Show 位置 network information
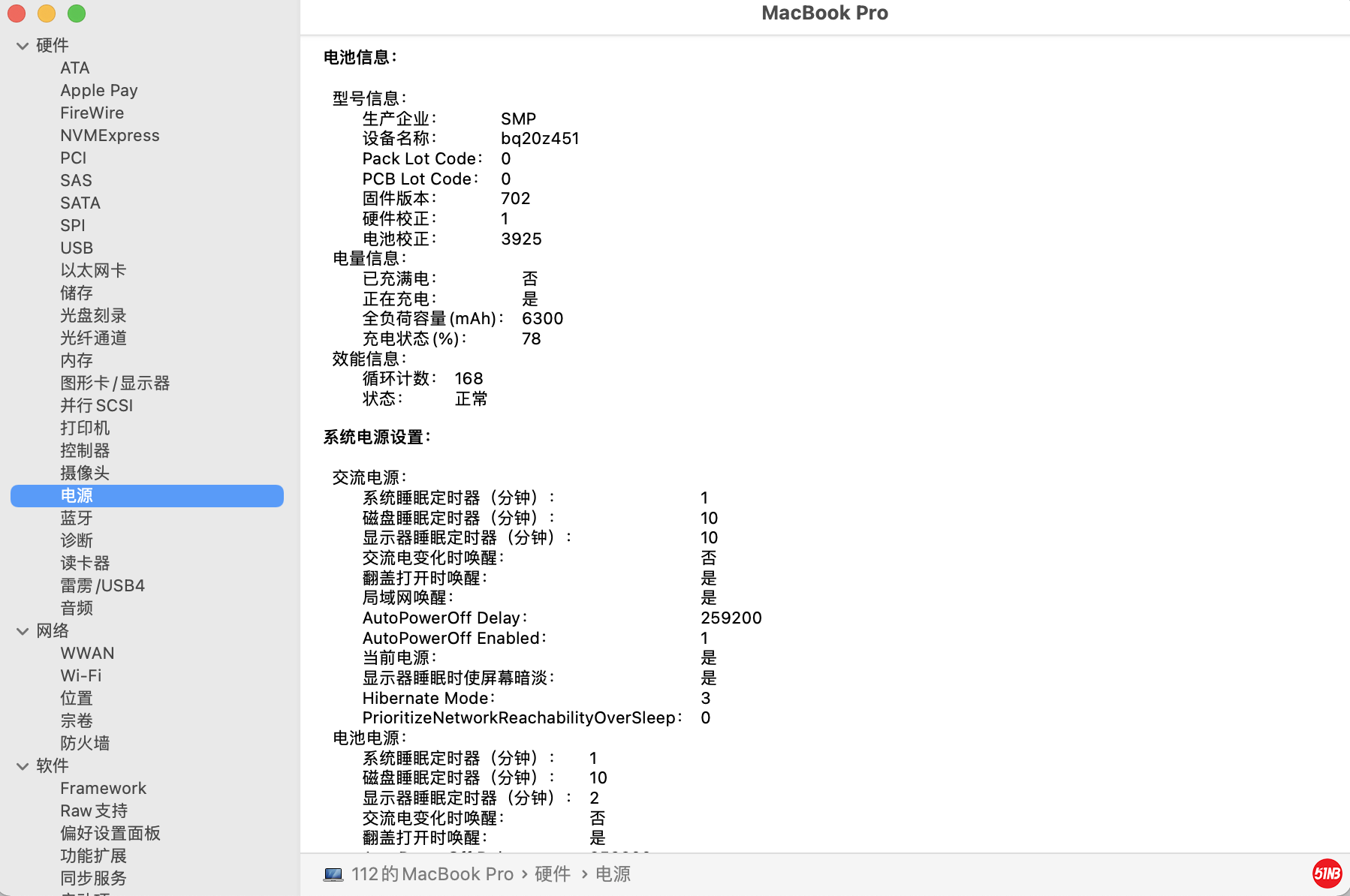The width and height of the screenshot is (1350, 896). 77,699
